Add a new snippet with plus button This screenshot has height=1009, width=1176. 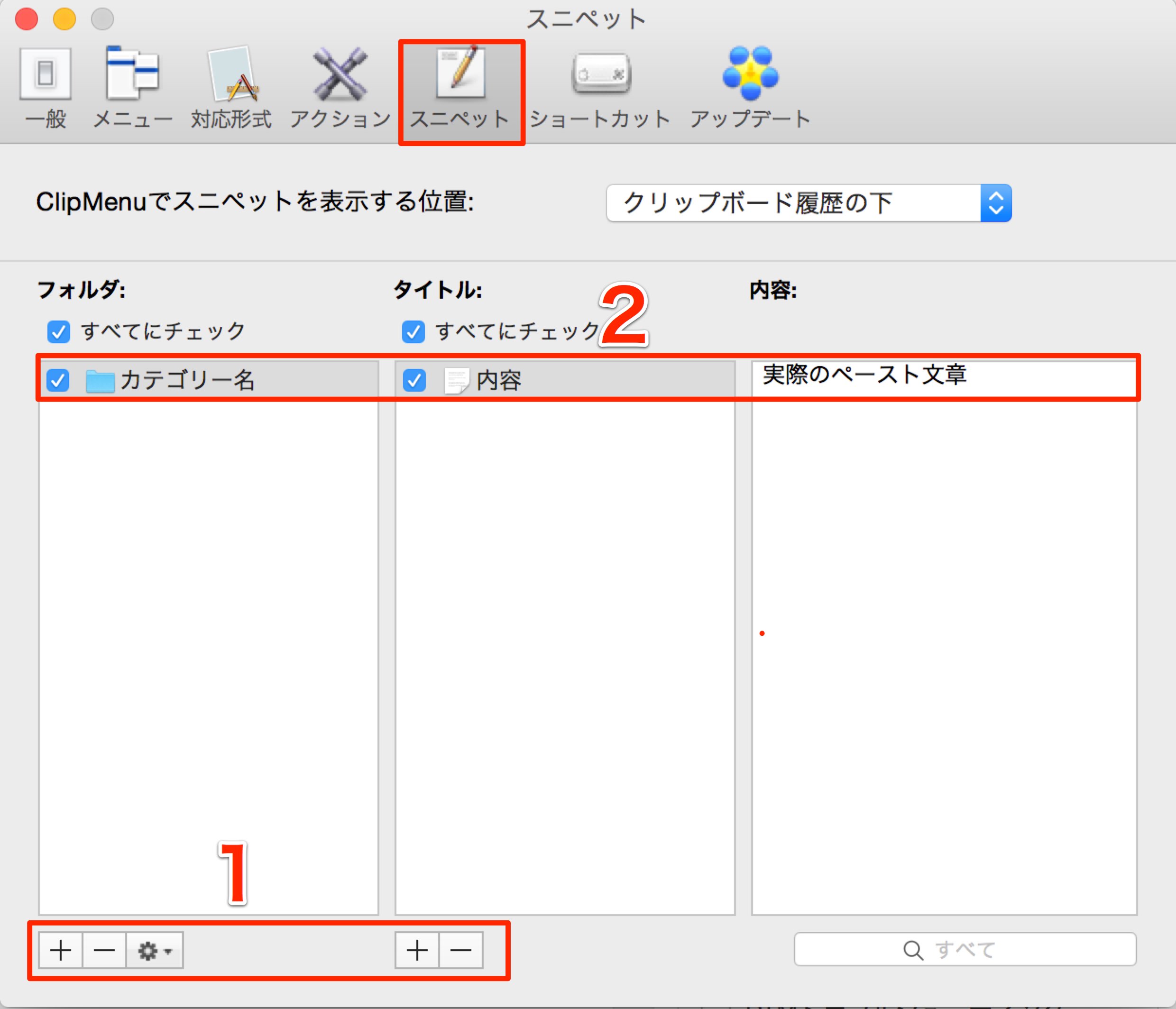click(x=417, y=951)
